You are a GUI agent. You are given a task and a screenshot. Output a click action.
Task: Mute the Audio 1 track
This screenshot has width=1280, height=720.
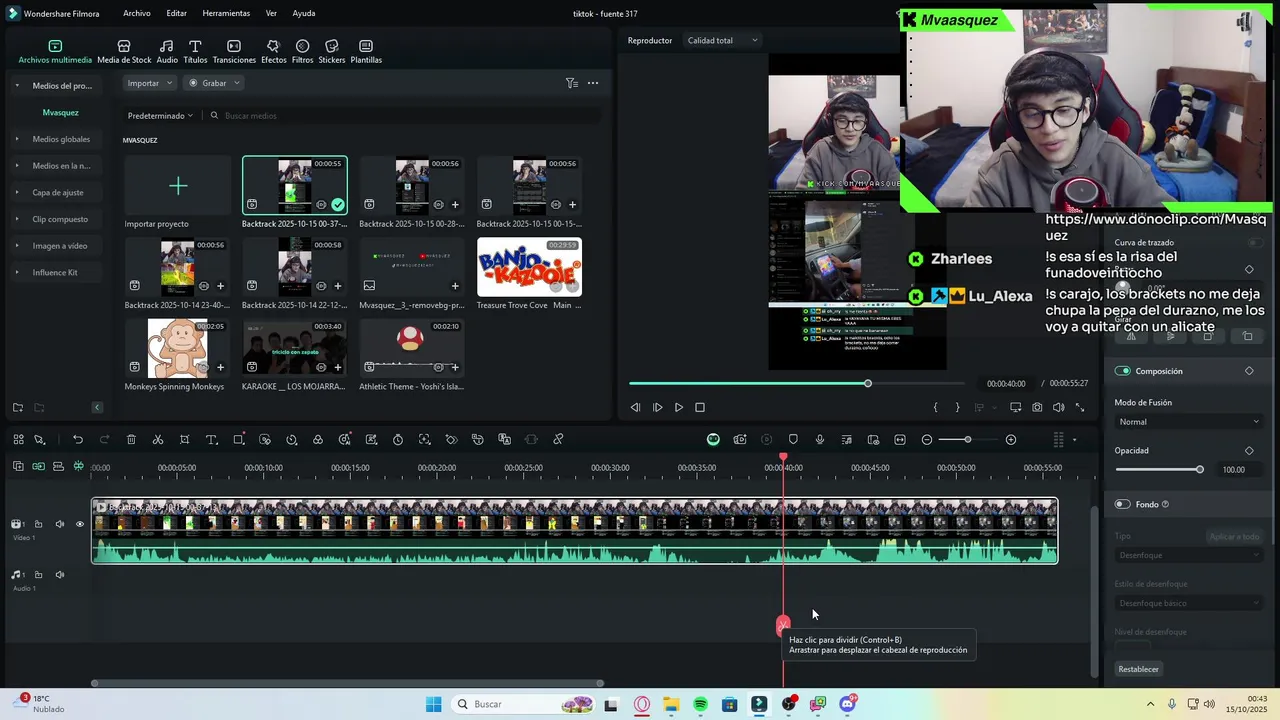pyautogui.click(x=59, y=575)
